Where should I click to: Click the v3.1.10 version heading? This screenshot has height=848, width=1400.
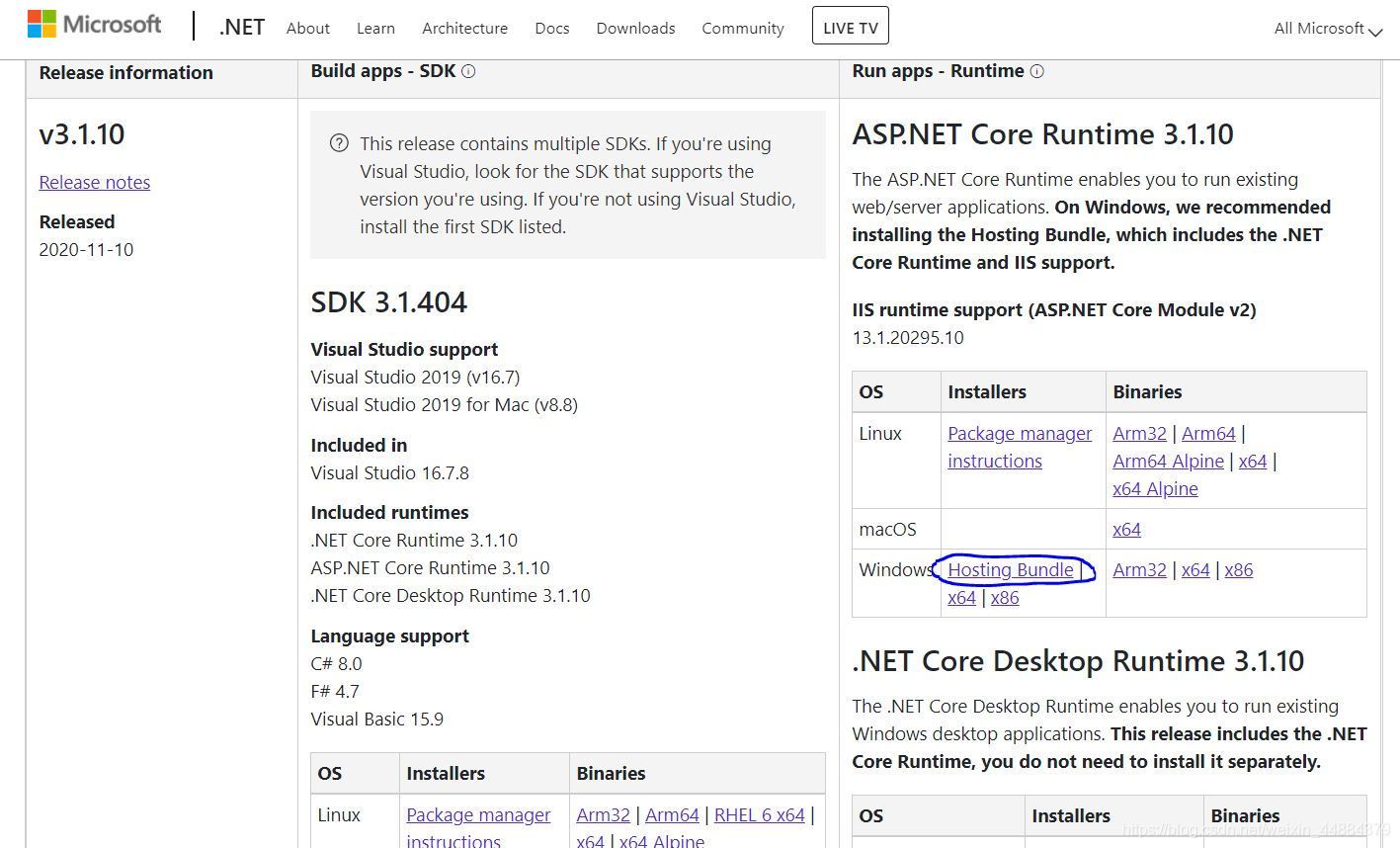(82, 133)
